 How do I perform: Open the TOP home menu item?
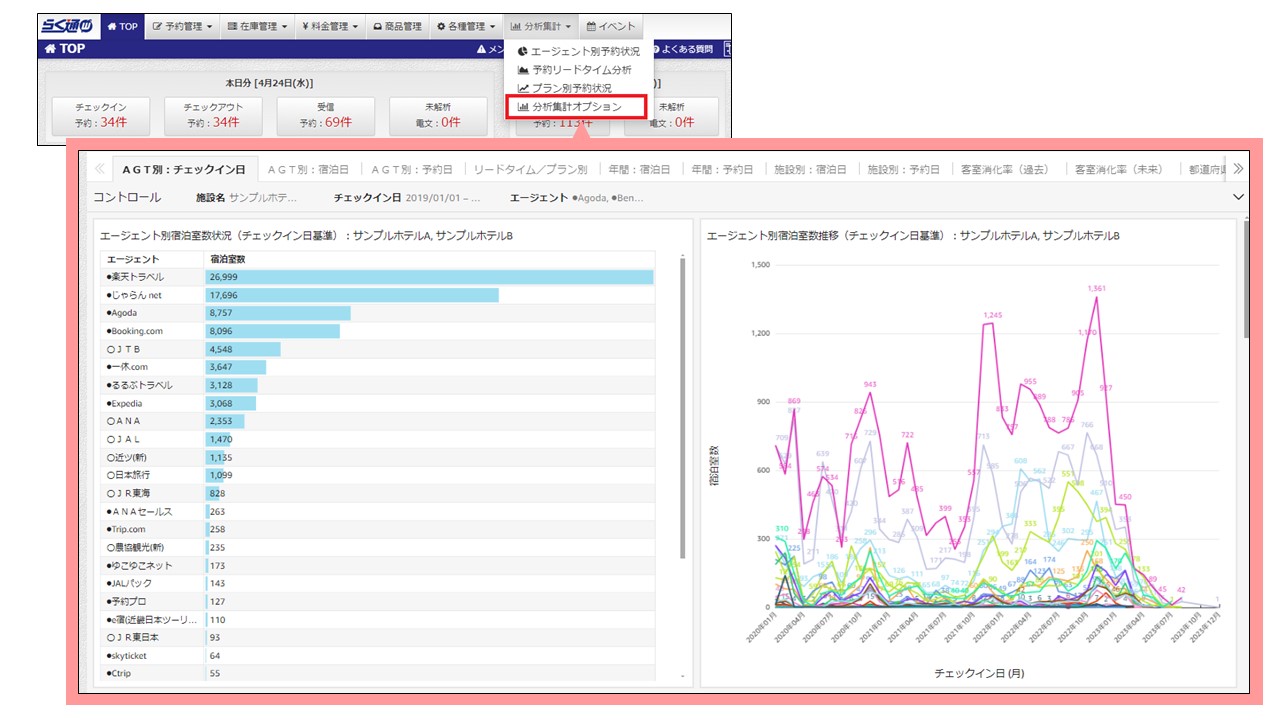click(122, 27)
